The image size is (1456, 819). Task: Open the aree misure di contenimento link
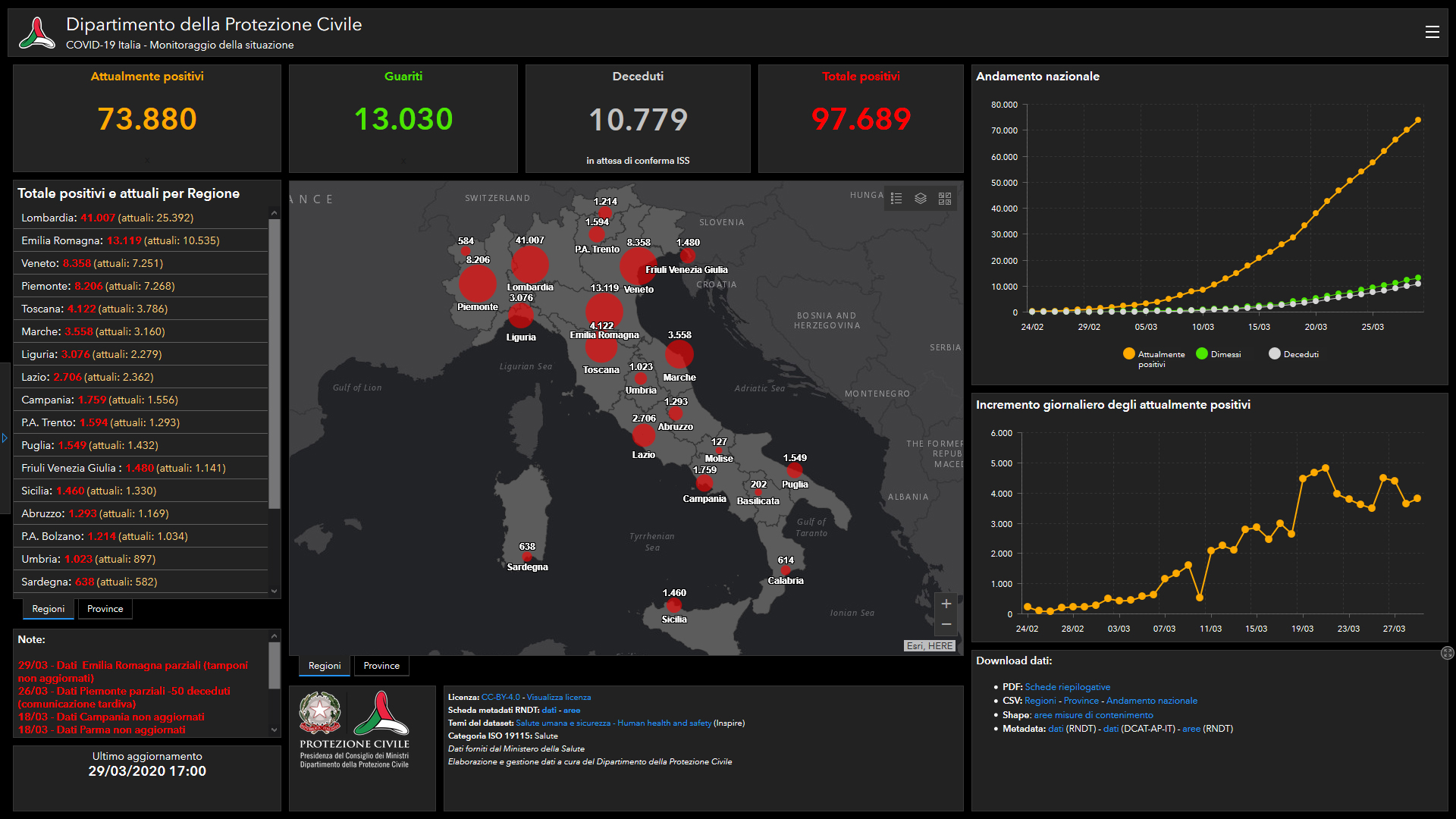(1094, 715)
